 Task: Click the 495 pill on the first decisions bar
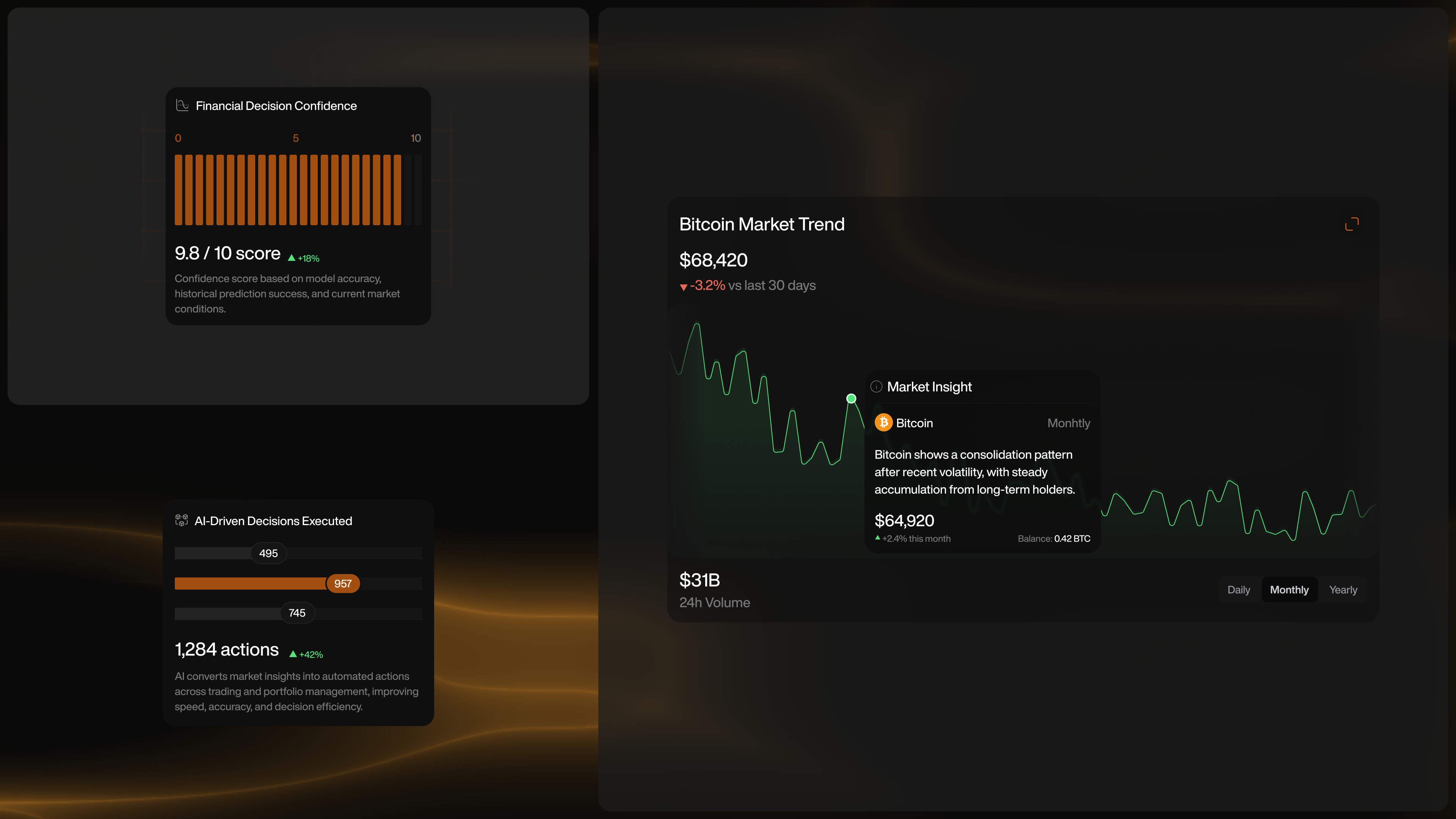coord(268,553)
